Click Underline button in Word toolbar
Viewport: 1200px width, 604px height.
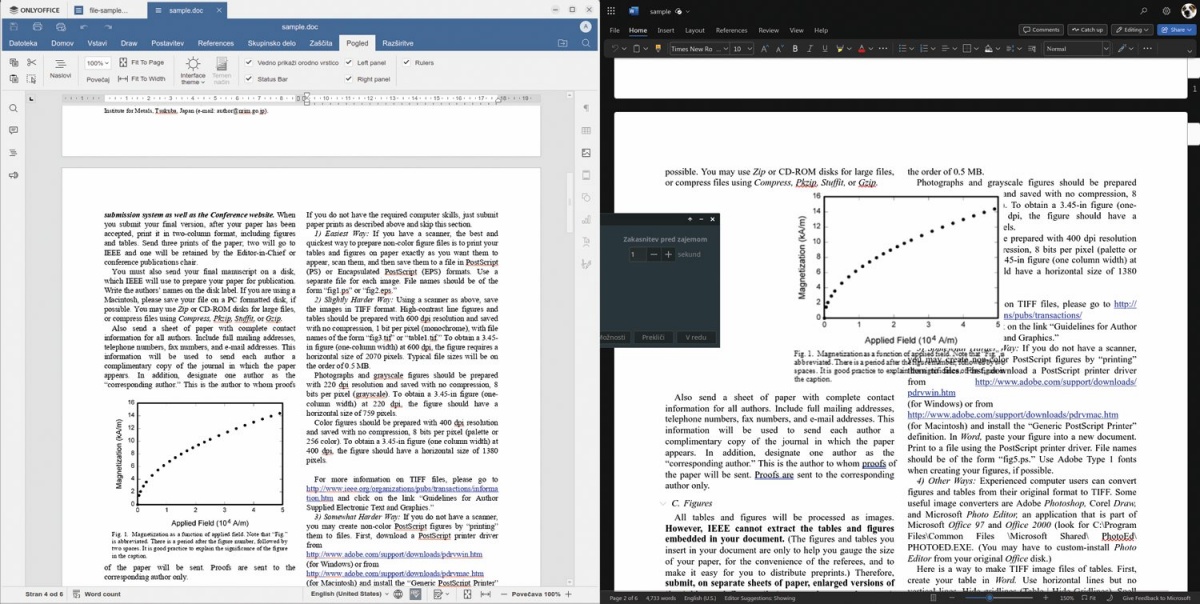(x=824, y=48)
